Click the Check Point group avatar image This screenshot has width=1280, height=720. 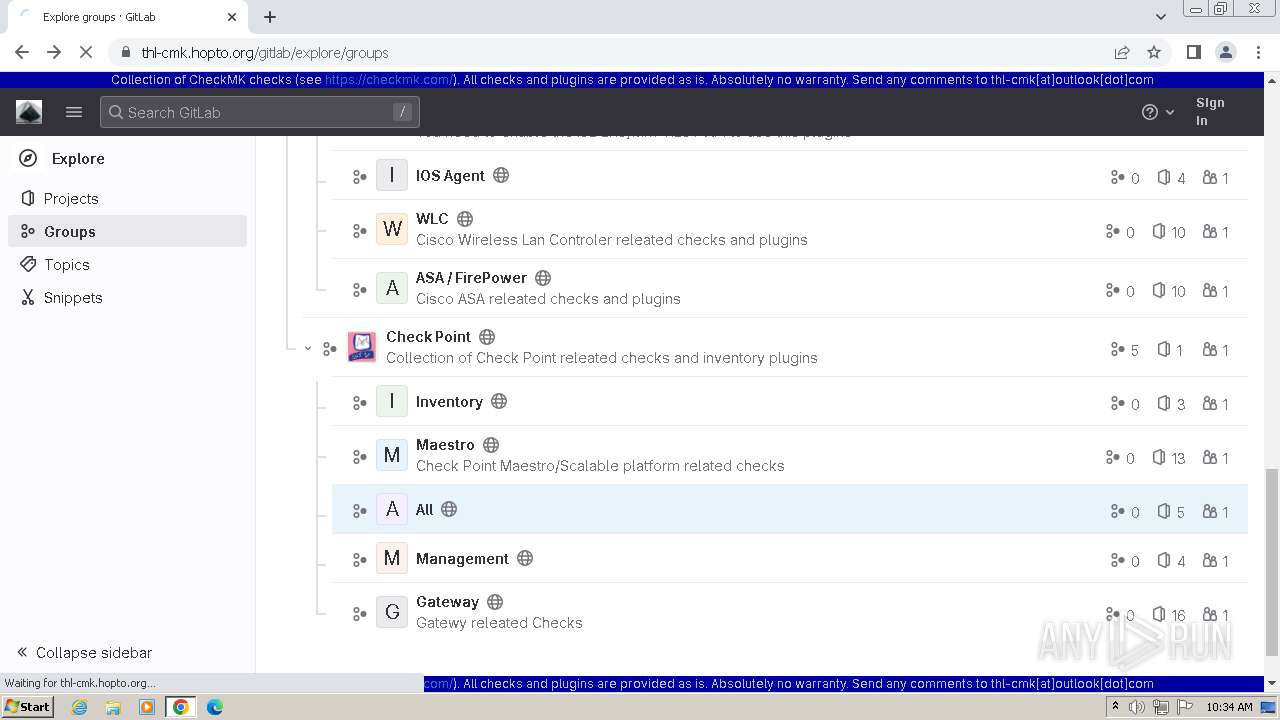pos(362,347)
